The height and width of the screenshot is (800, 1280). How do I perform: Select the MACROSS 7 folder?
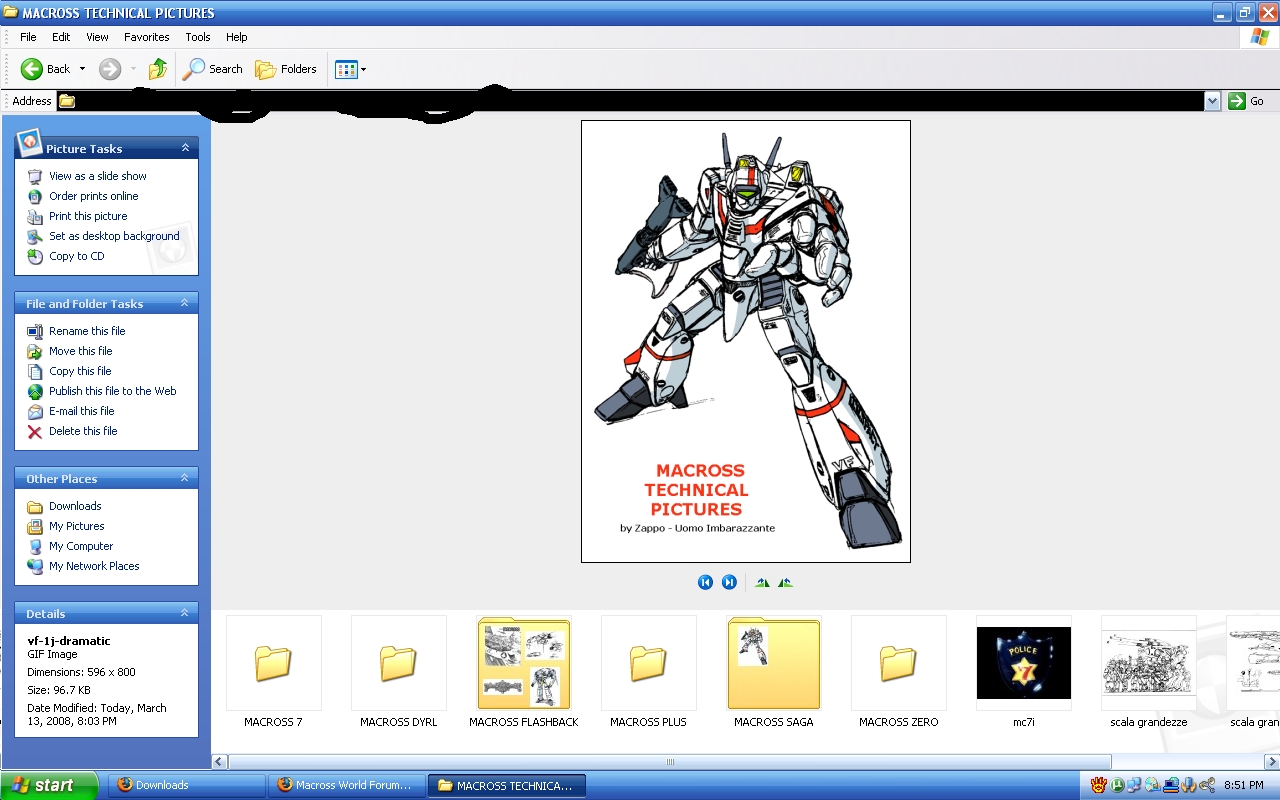273,671
